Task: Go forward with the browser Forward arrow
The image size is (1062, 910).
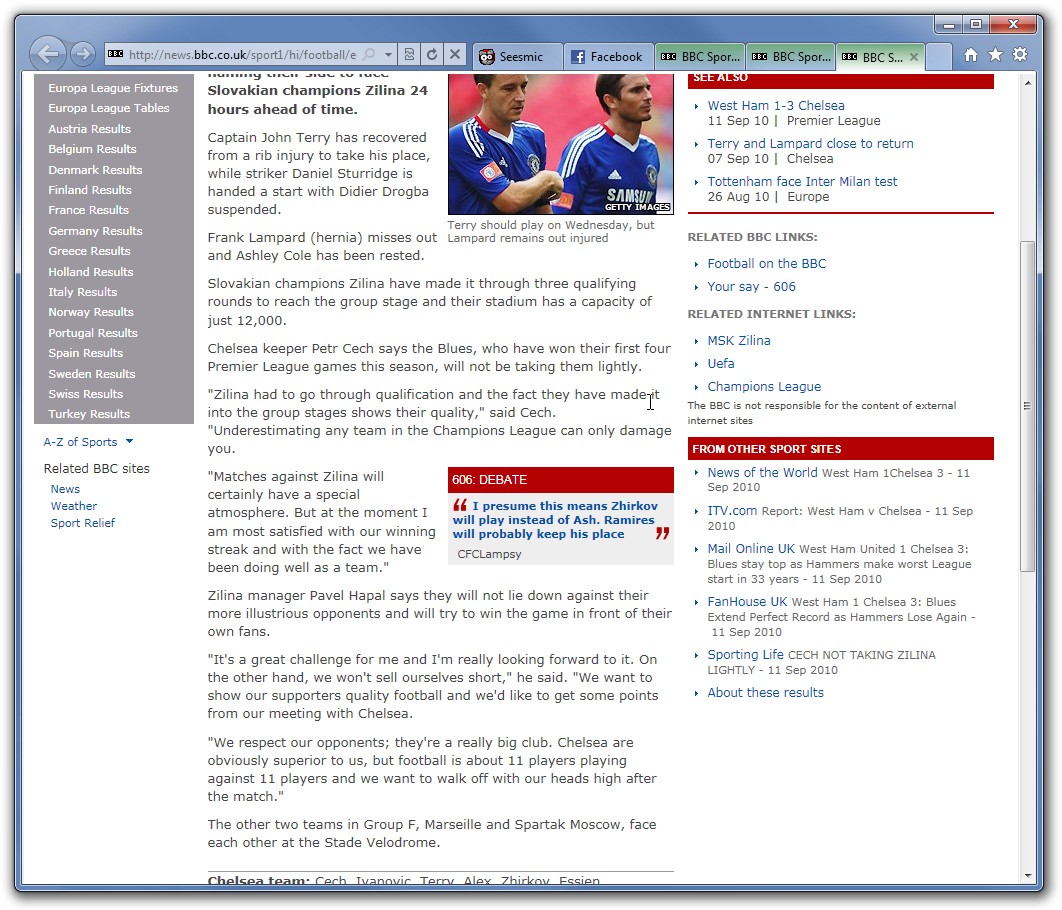Action: click(83, 53)
